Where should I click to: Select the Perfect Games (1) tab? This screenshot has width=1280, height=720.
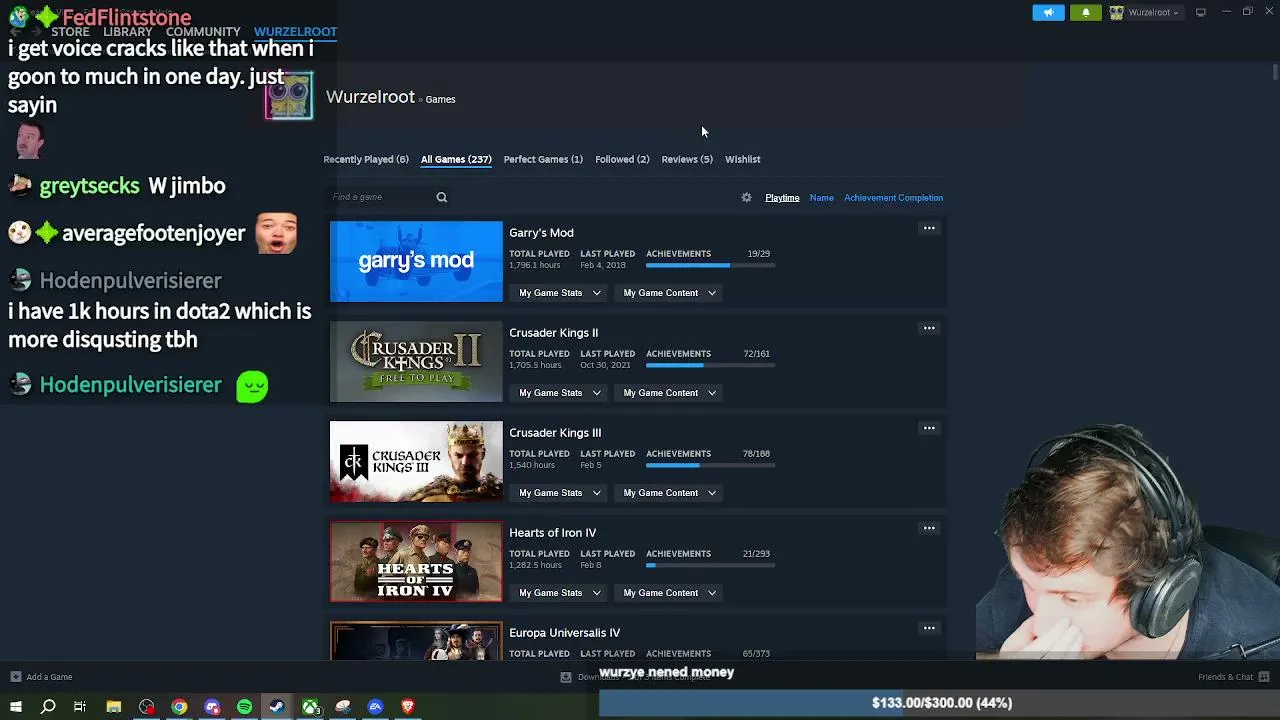tap(543, 159)
